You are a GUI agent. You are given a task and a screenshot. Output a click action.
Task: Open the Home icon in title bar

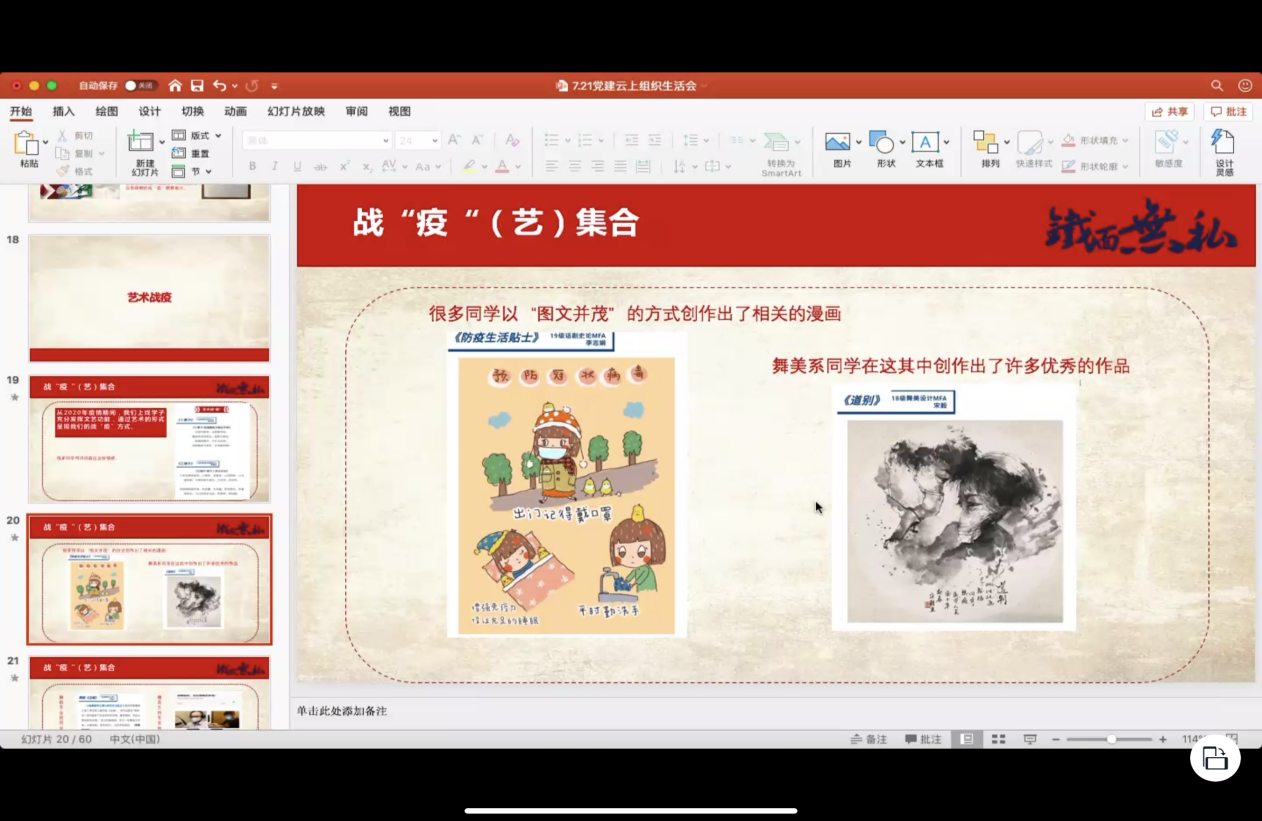point(175,86)
